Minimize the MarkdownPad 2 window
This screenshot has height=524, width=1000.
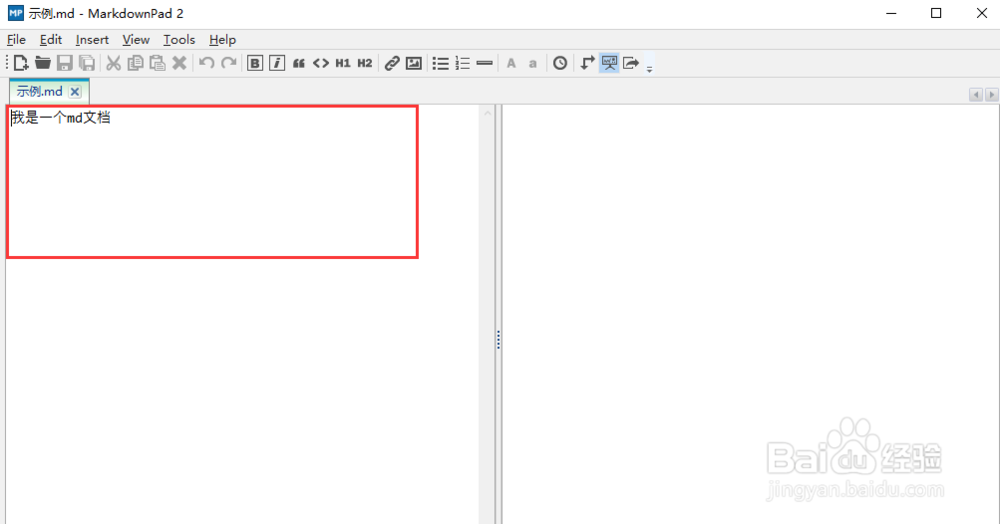[892, 13]
